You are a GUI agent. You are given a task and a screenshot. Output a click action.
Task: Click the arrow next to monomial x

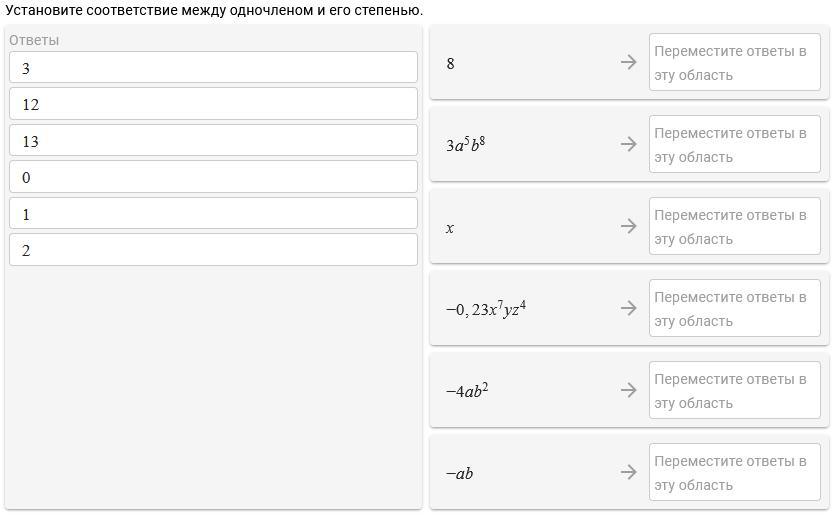point(628,227)
